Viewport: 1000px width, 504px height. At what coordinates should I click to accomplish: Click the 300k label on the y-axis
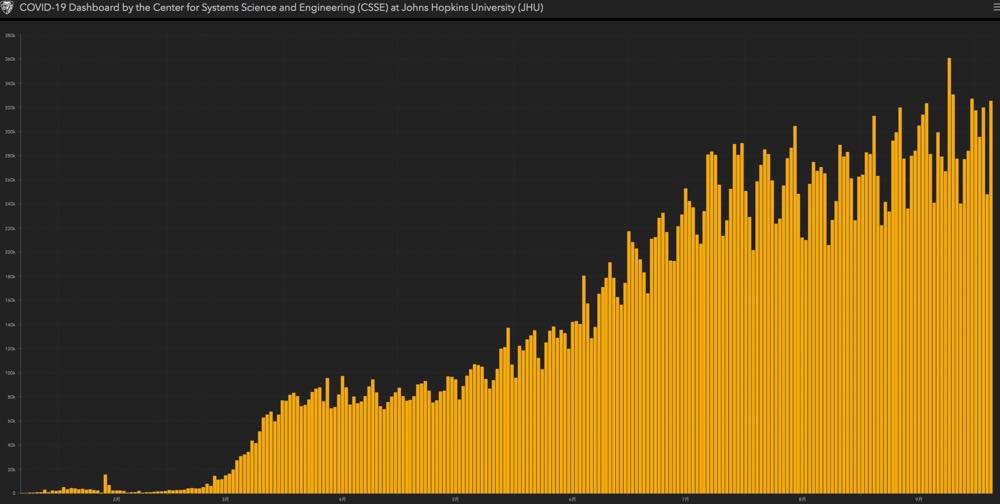click(11, 131)
